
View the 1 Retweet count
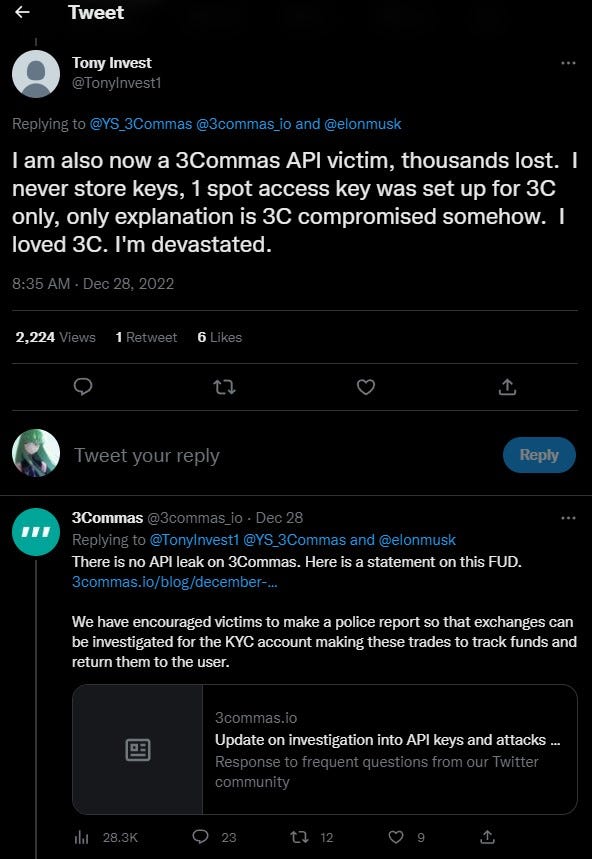click(146, 337)
